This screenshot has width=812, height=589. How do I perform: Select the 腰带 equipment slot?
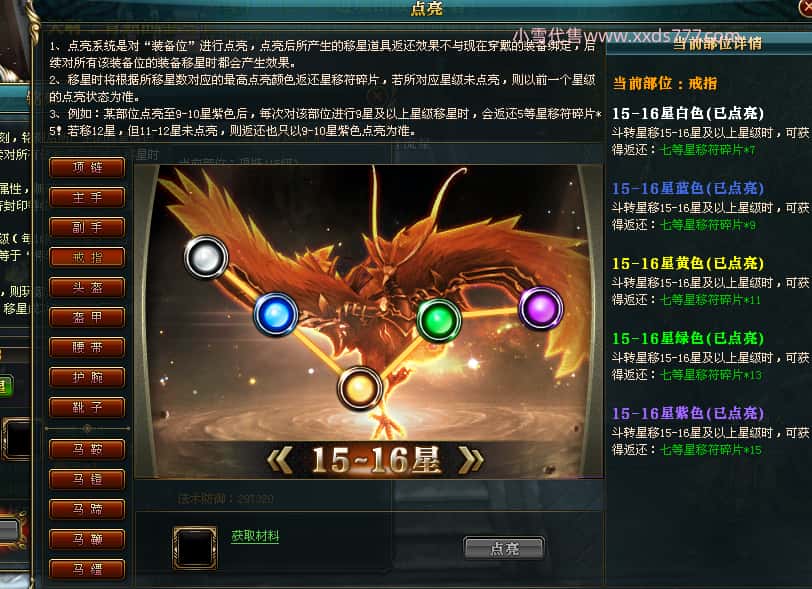87,348
